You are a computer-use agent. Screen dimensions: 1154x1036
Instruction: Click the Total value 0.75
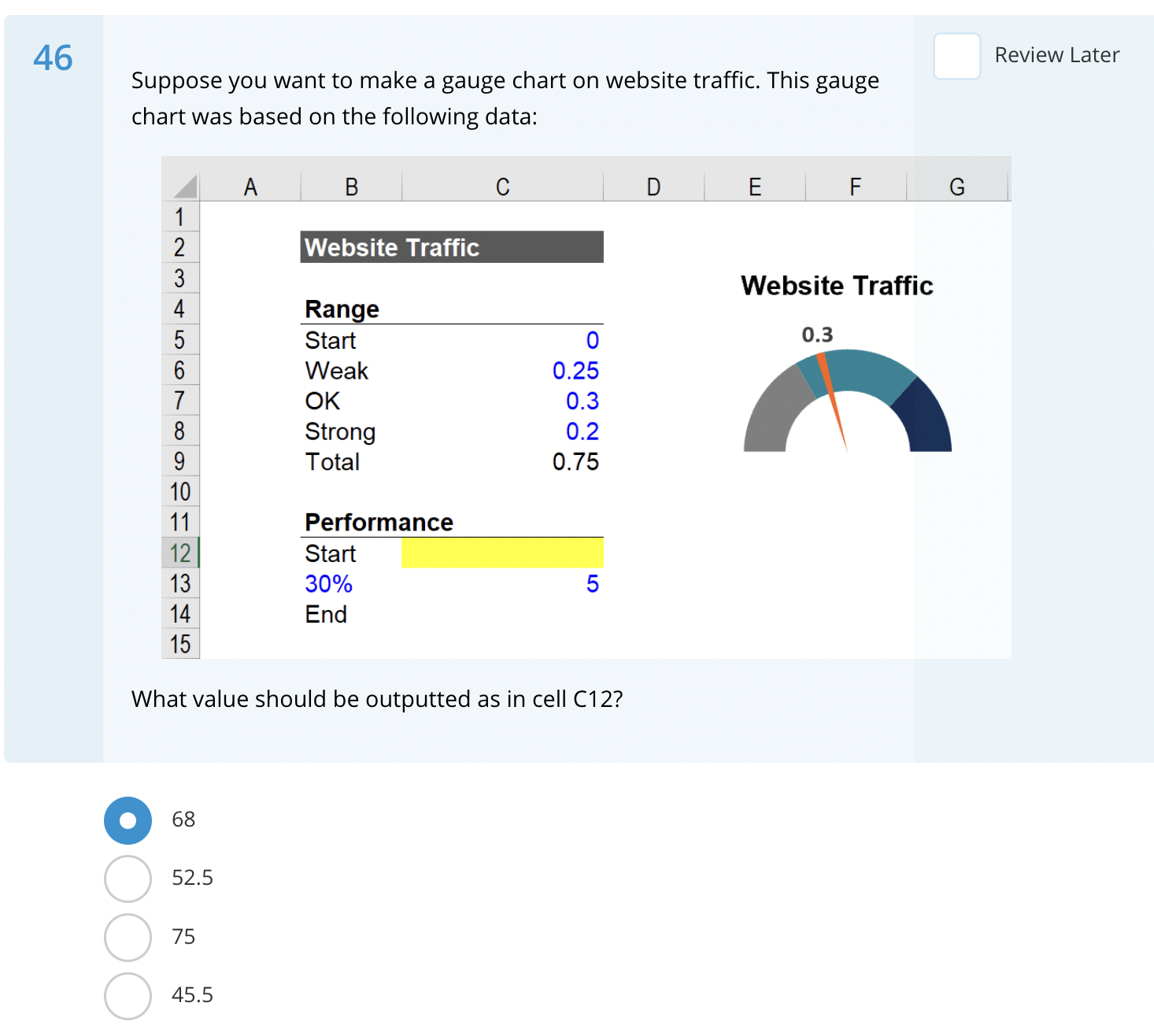575,462
